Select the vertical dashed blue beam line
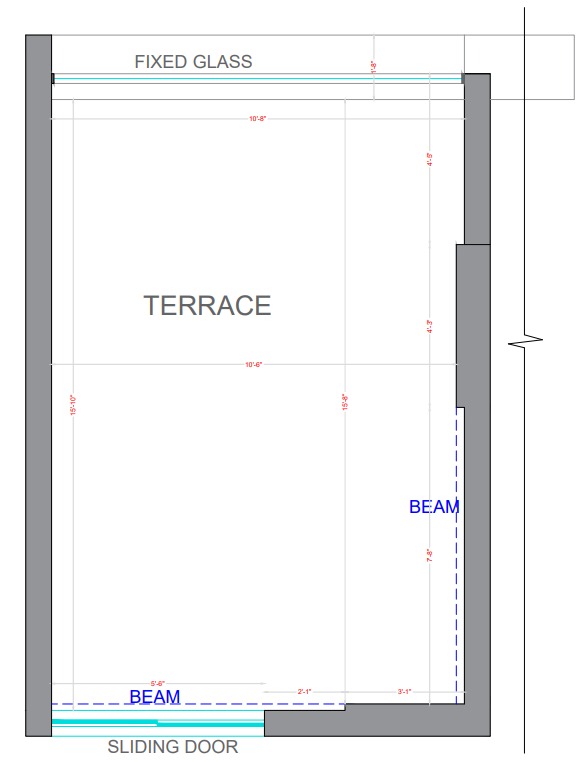The width and height of the screenshot is (582, 762). tap(457, 555)
